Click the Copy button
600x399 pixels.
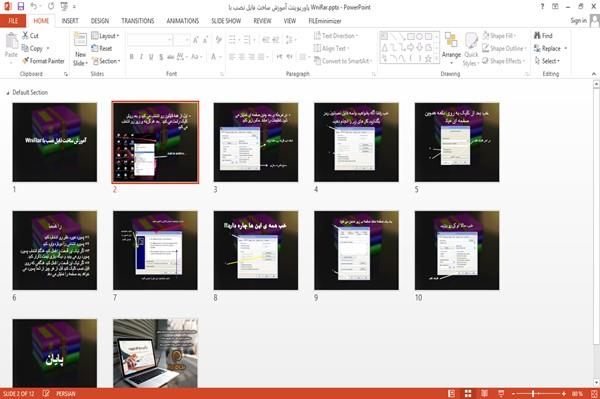click(32, 49)
